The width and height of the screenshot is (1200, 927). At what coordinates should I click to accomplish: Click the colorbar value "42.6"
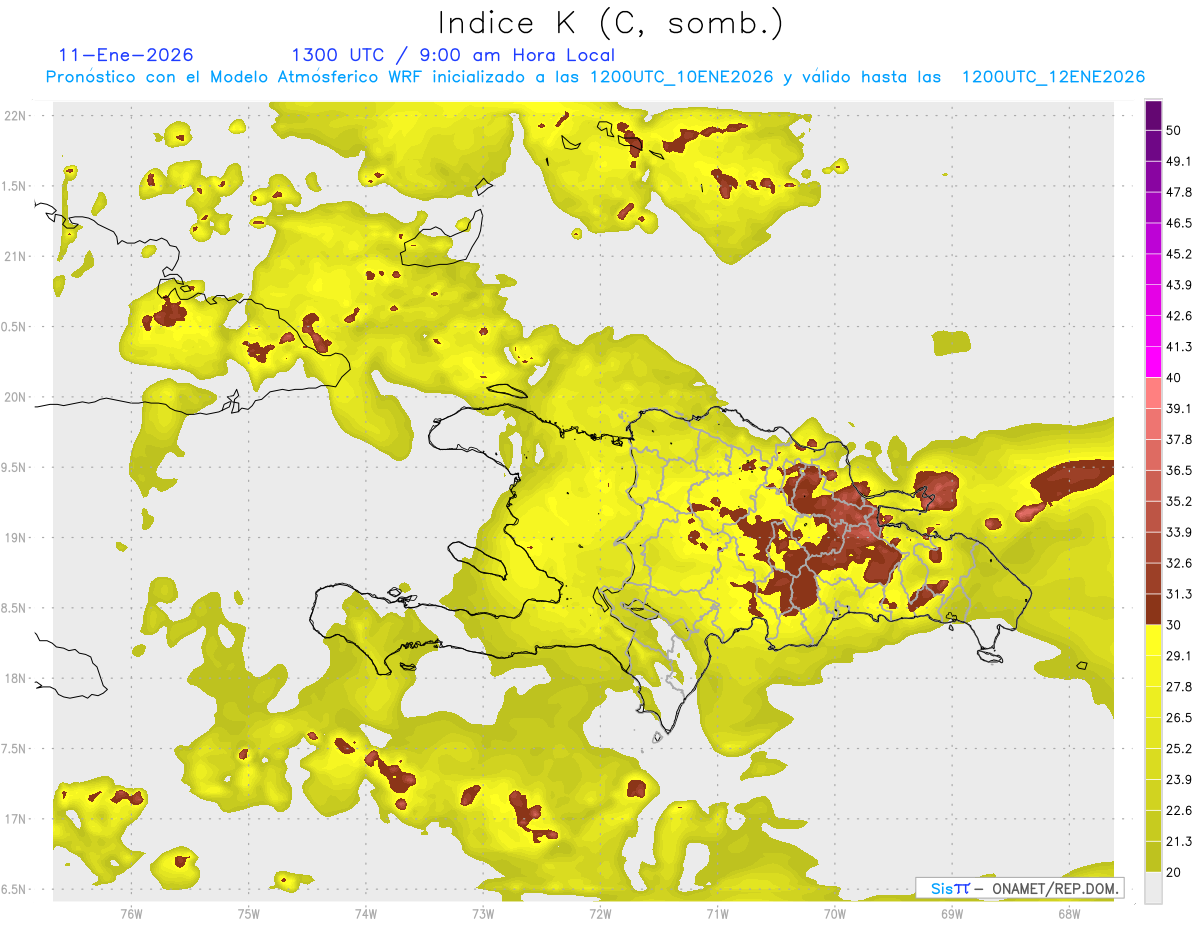coord(1179,316)
